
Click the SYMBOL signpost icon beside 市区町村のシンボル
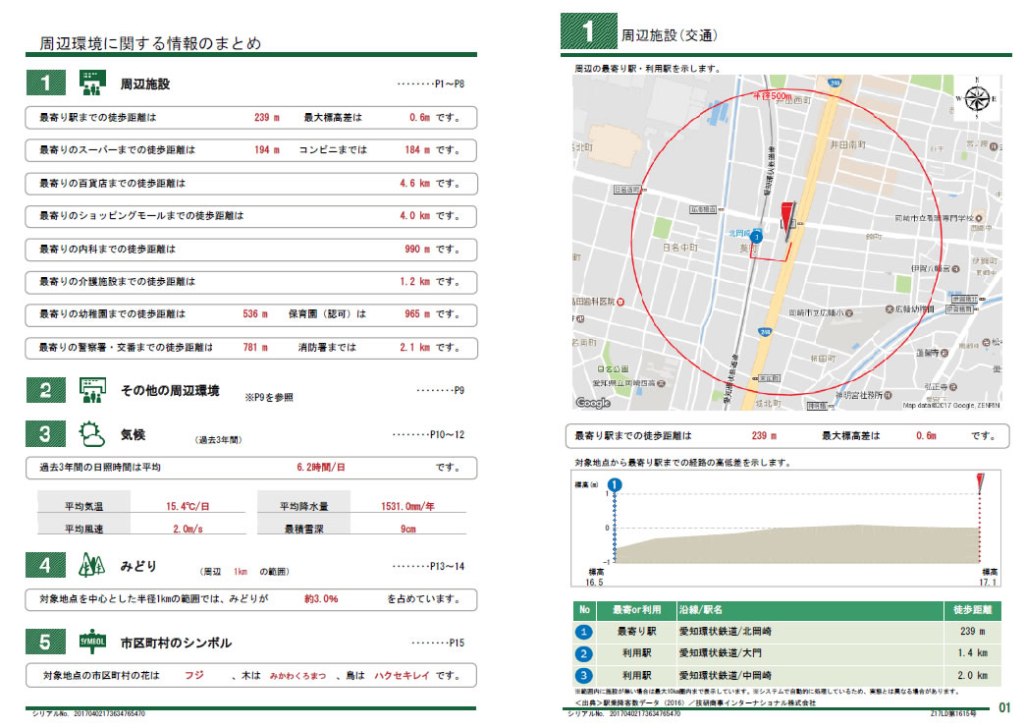click(93, 642)
